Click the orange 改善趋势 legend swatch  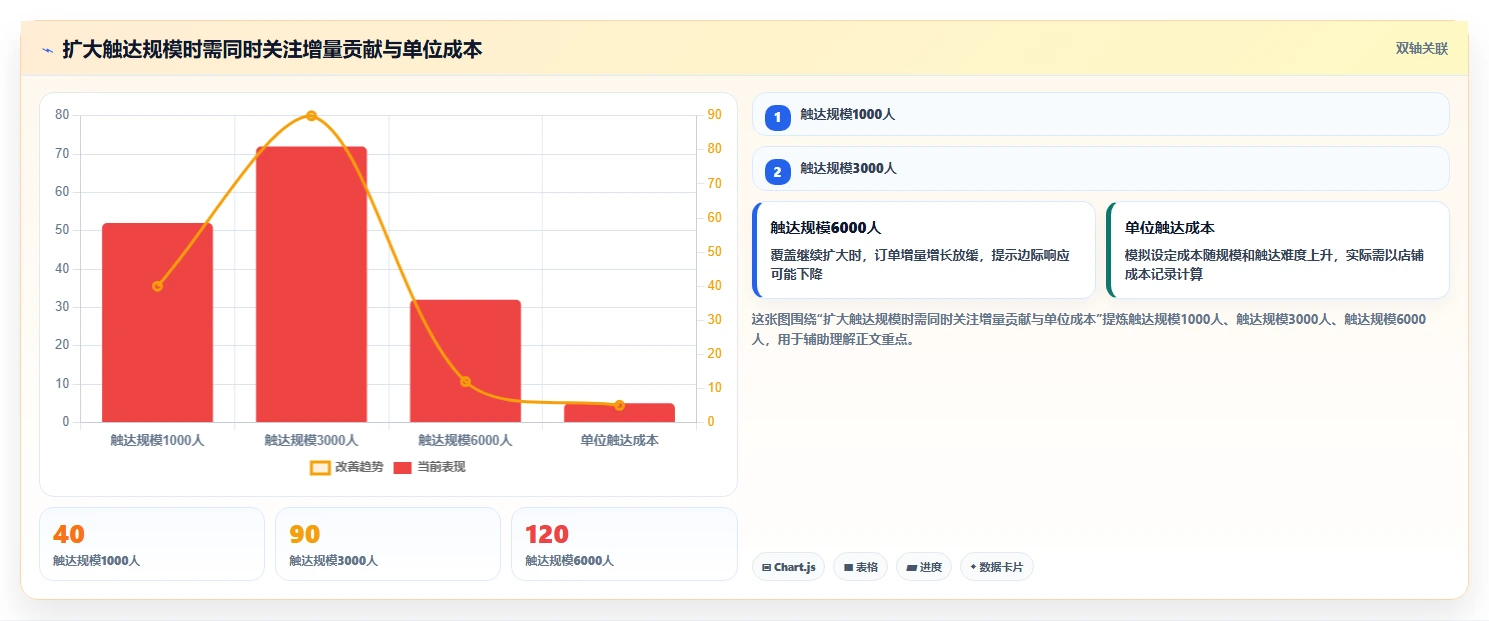click(320, 467)
